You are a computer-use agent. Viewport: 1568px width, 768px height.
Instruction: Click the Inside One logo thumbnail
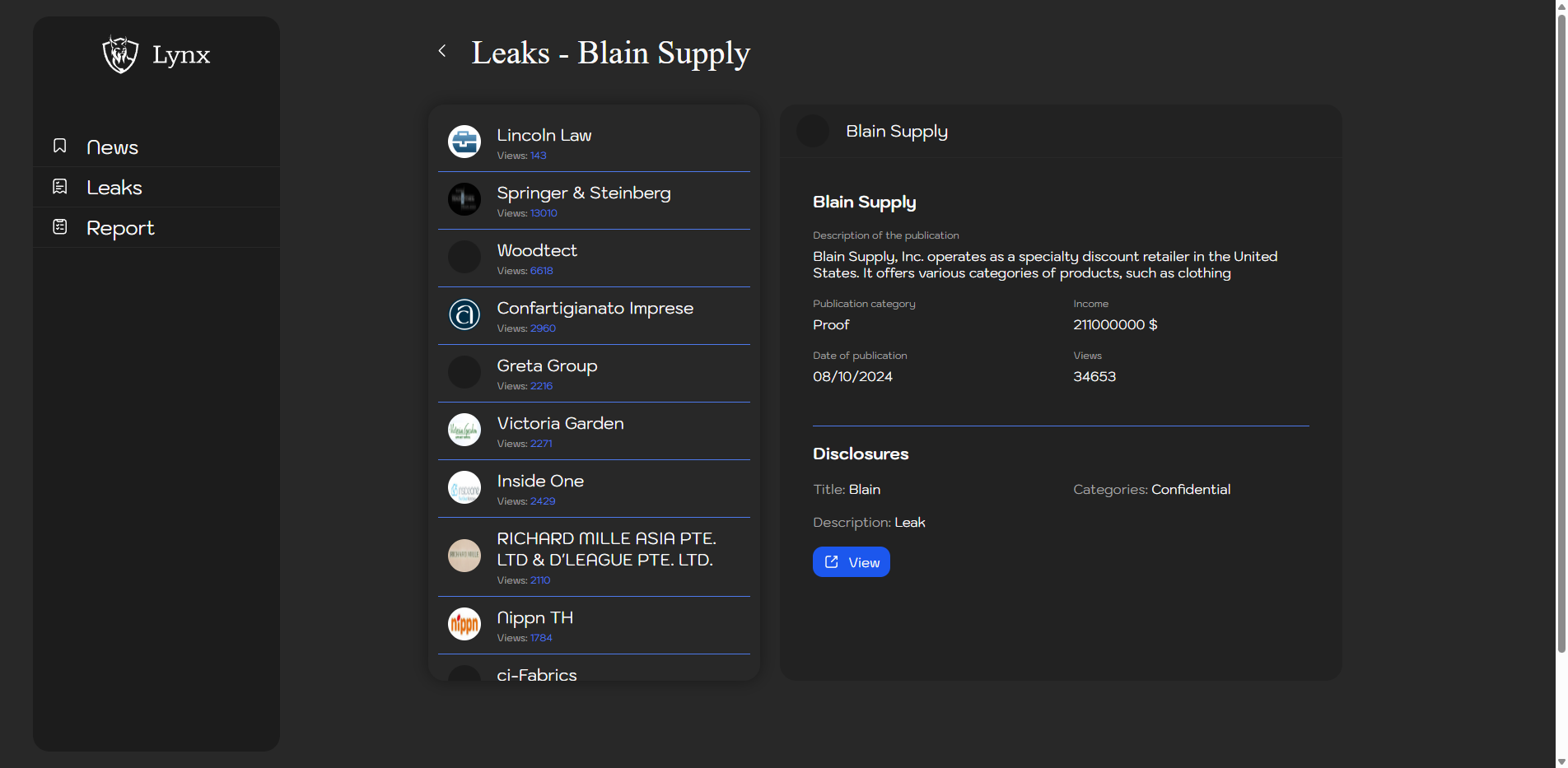pyautogui.click(x=464, y=487)
